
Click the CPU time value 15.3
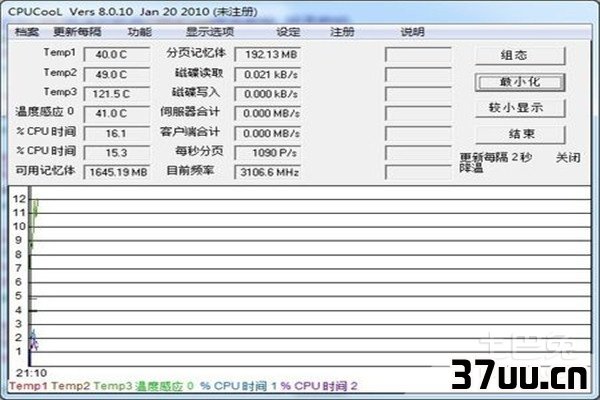click(117, 153)
